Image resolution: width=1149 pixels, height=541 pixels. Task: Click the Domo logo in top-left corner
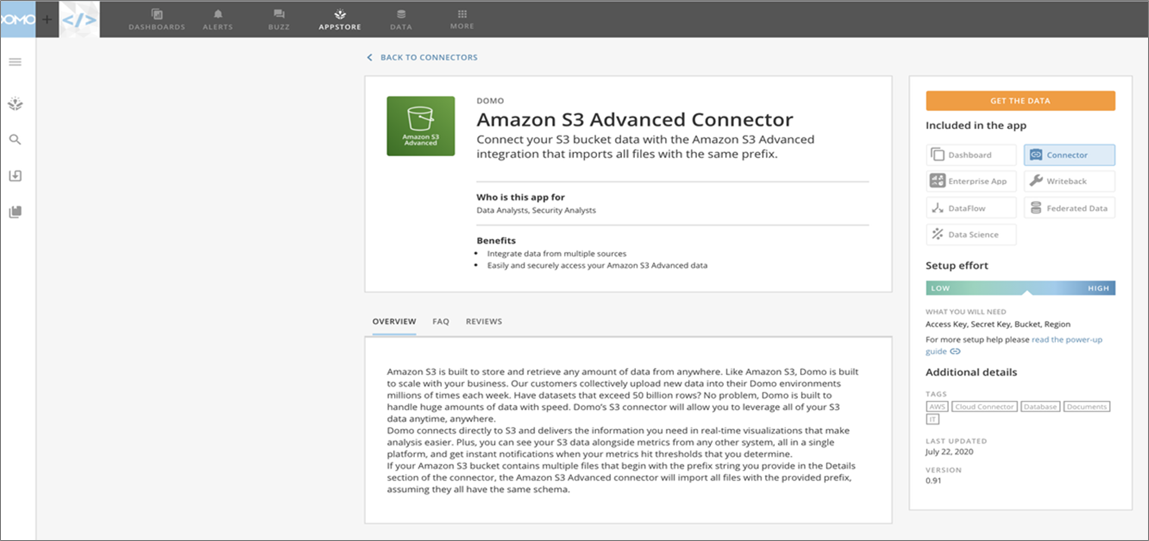pos(18,20)
